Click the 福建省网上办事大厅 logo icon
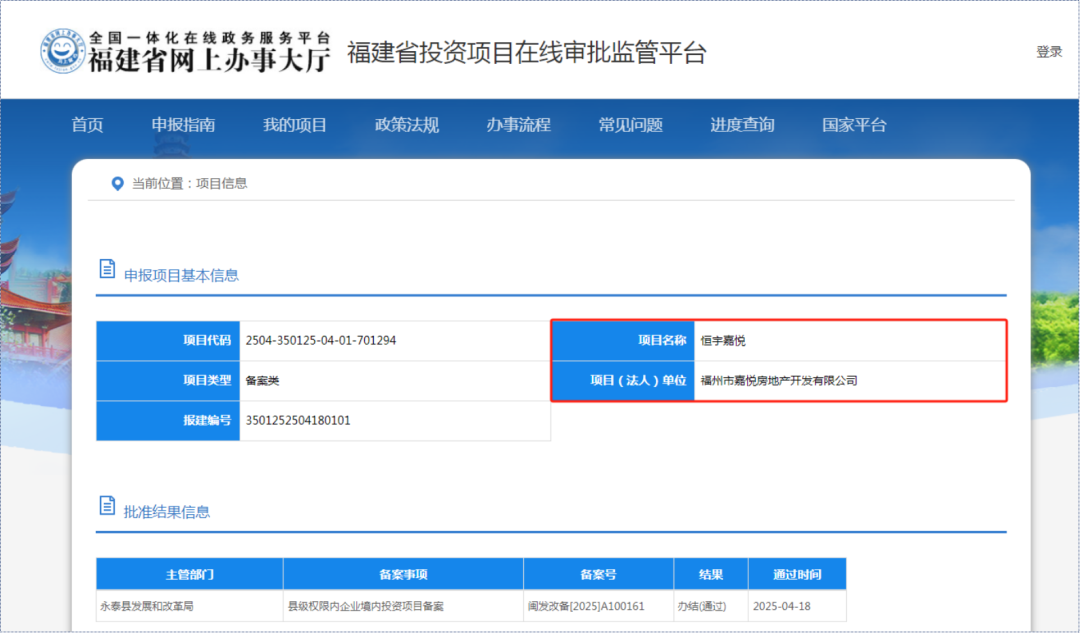This screenshot has width=1080, height=633. [65, 47]
